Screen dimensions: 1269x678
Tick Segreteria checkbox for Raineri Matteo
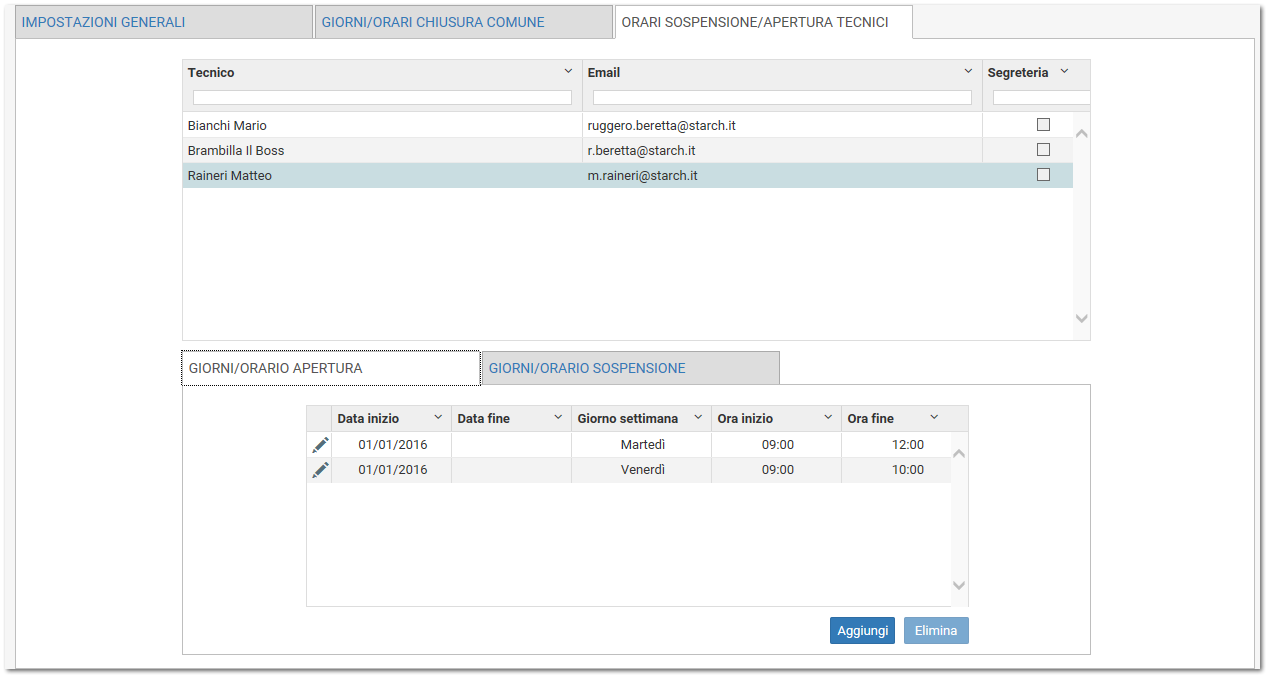[x=1043, y=175]
